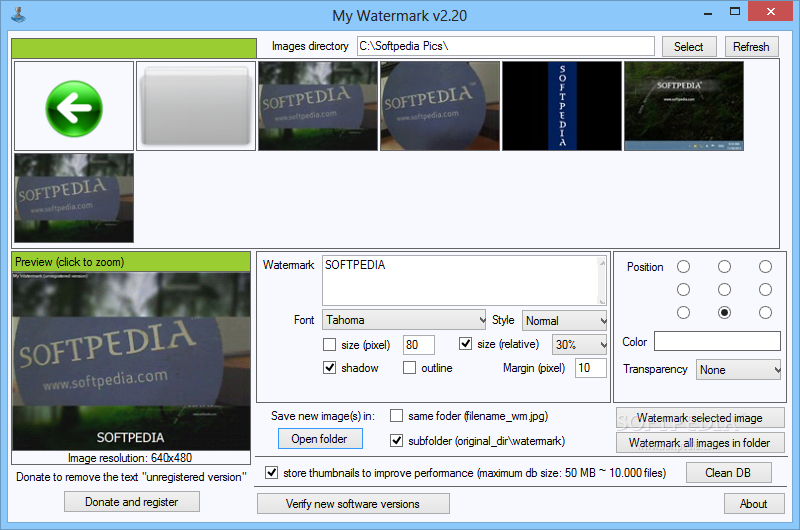Image resolution: width=800 pixels, height=530 pixels.
Task: Click the preview image to zoom
Action: point(131,361)
